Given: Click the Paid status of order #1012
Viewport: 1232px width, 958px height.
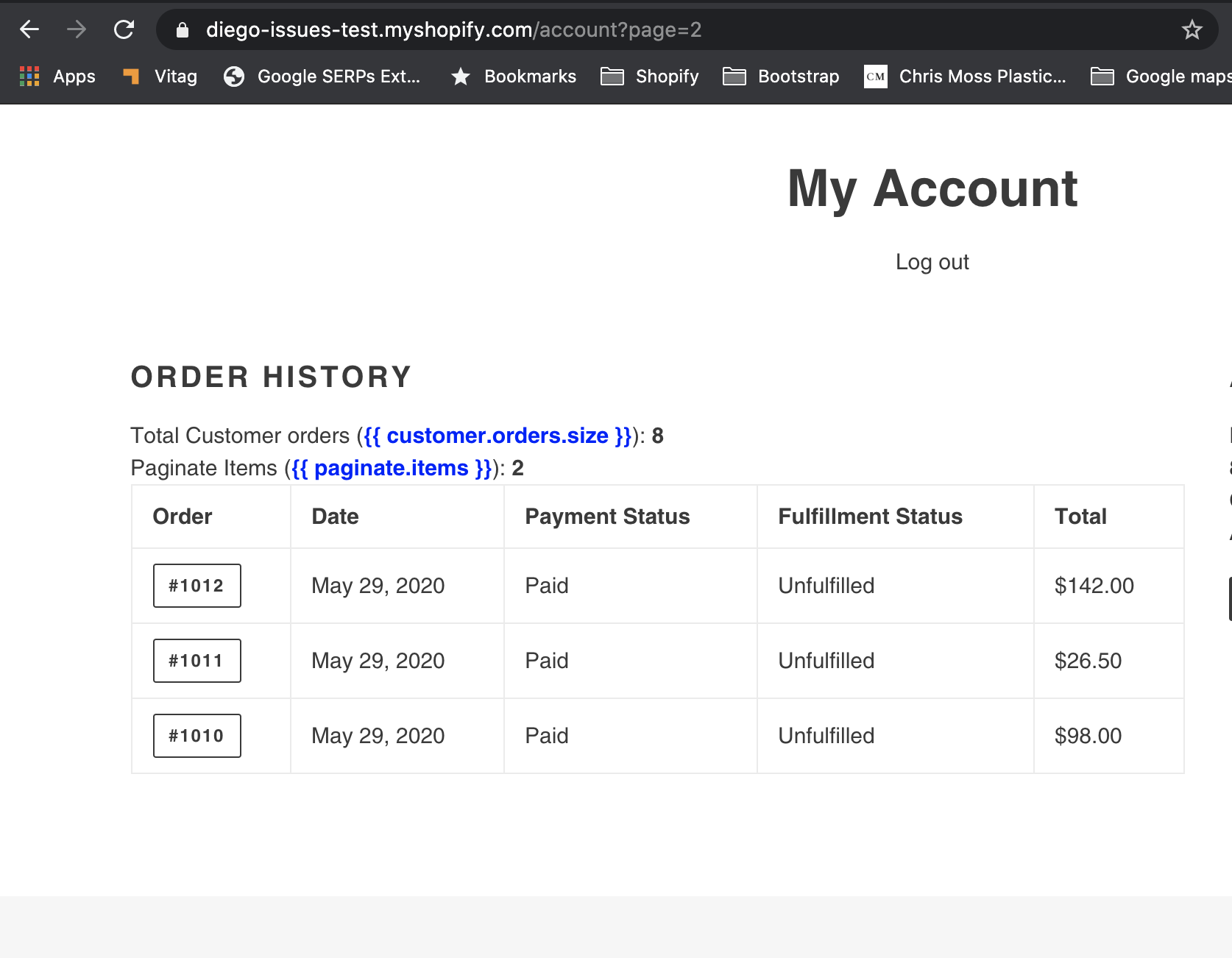Looking at the screenshot, I should 546,586.
